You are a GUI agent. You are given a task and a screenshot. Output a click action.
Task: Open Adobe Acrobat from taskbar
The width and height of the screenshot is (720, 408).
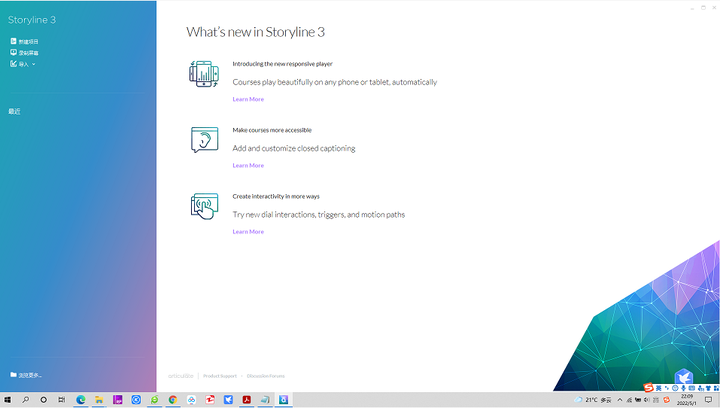pyautogui.click(x=247, y=400)
